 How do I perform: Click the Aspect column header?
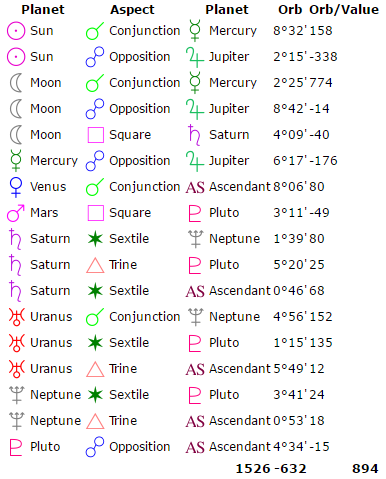point(132,10)
